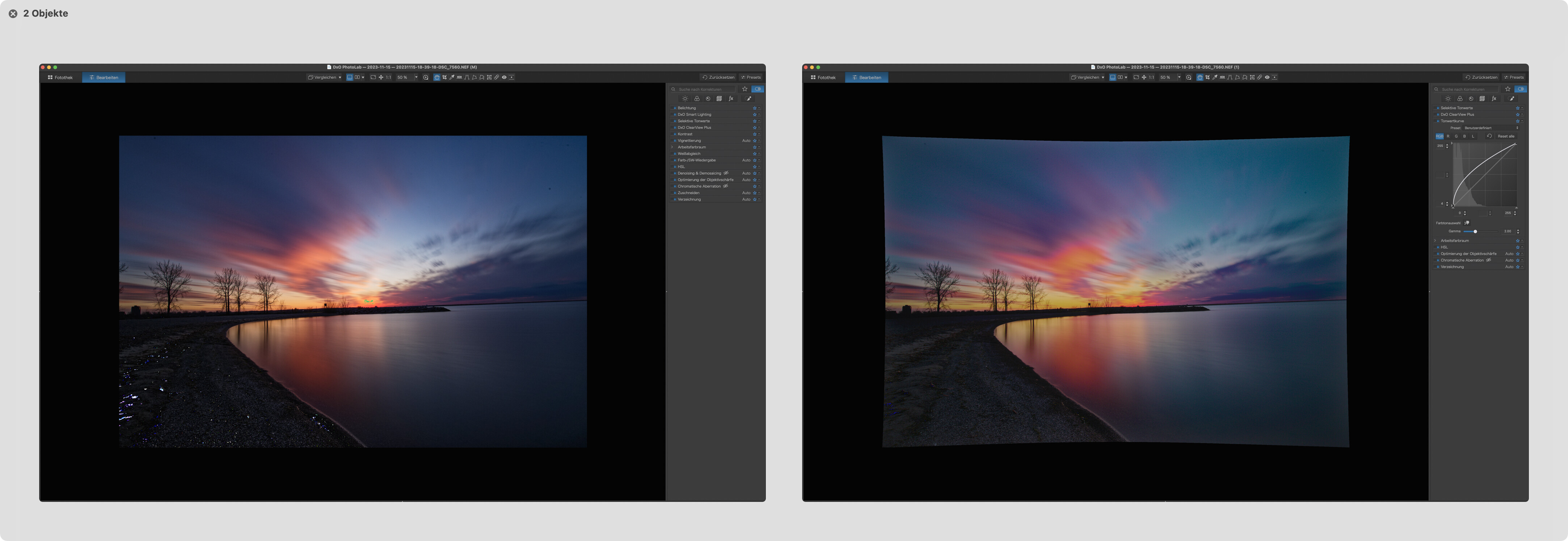Click the red-eye tool in left window toolbar
This screenshot has width=1568, height=541.
tap(504, 77)
